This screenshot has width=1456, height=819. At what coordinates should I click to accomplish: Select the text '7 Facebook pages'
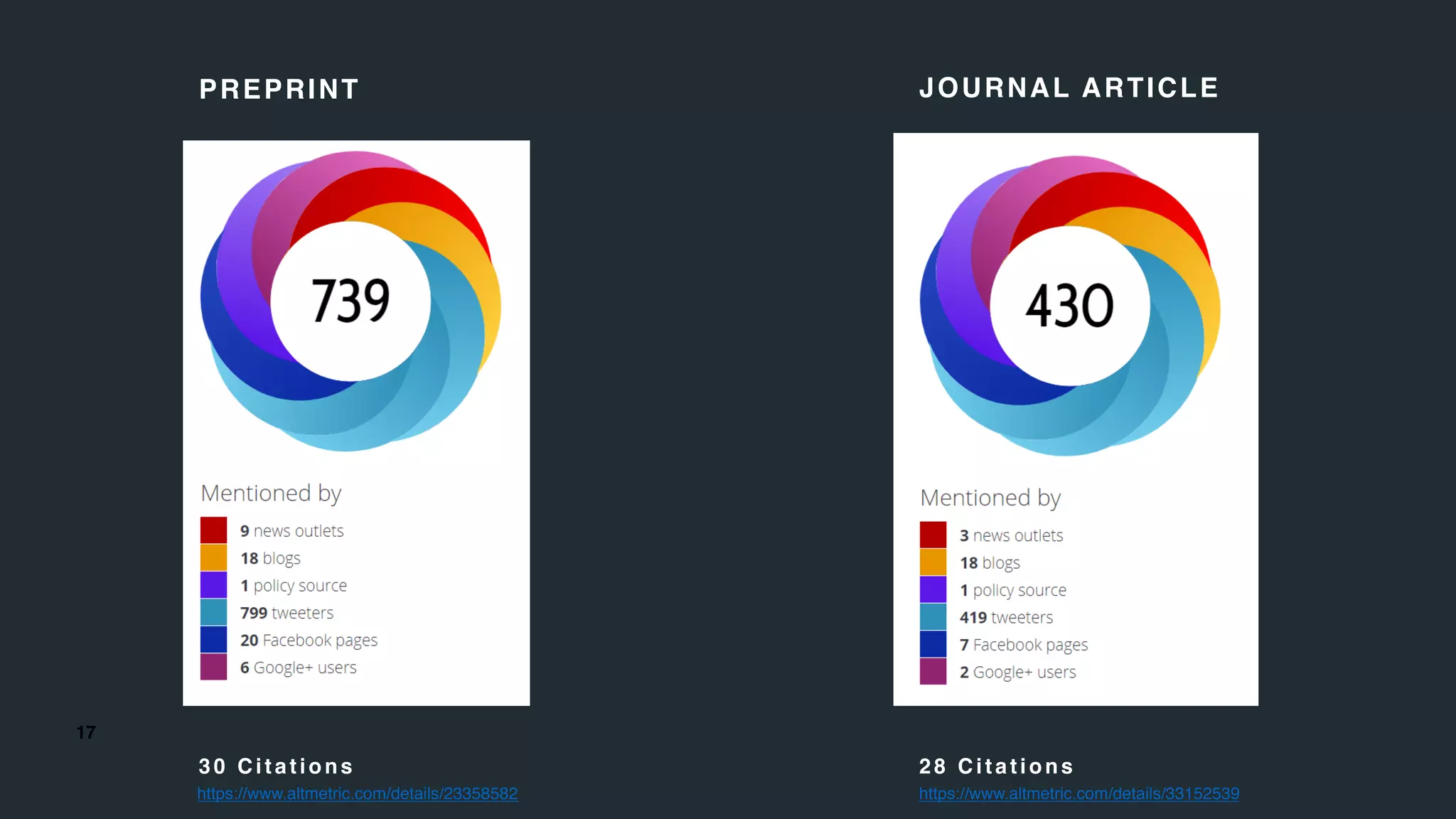[1024, 645]
